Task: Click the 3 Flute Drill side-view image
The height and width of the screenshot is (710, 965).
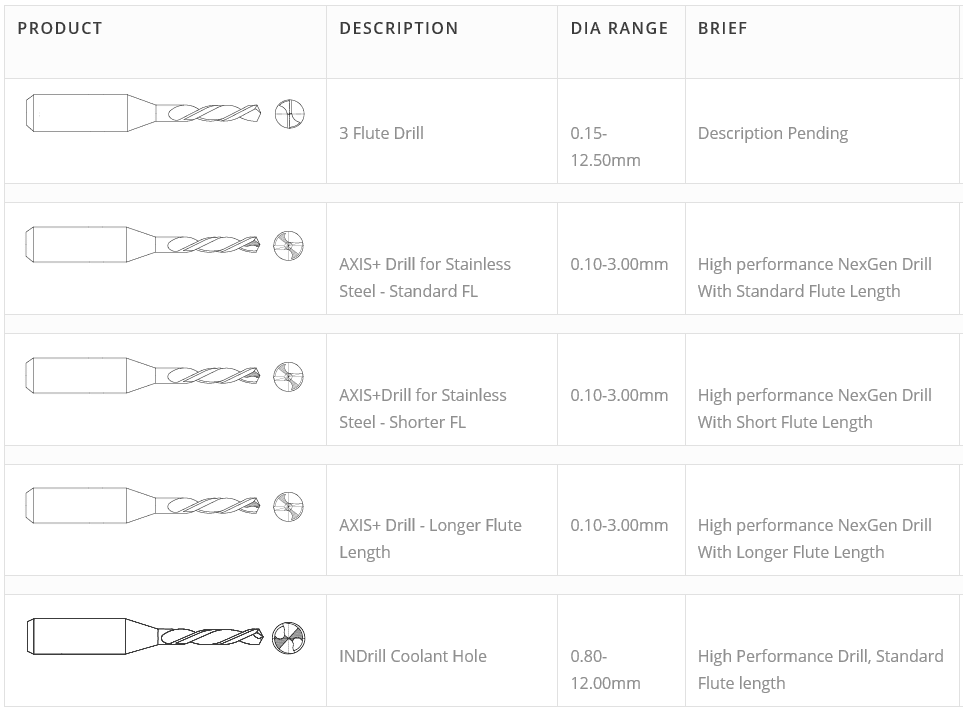Action: pos(146,113)
